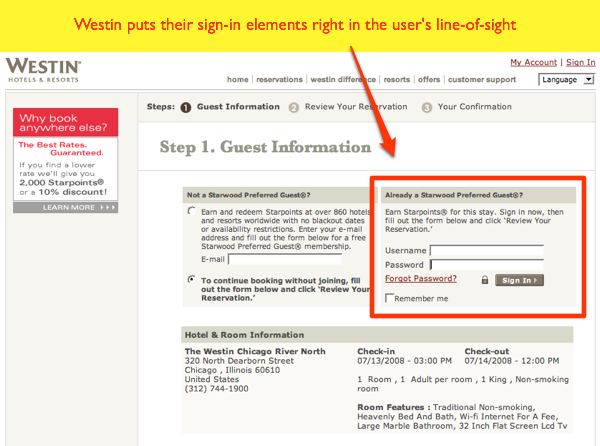Click the 320 North Dearborn Street address
Image resolution: width=600 pixels, height=446 pixels.
pos(239,361)
